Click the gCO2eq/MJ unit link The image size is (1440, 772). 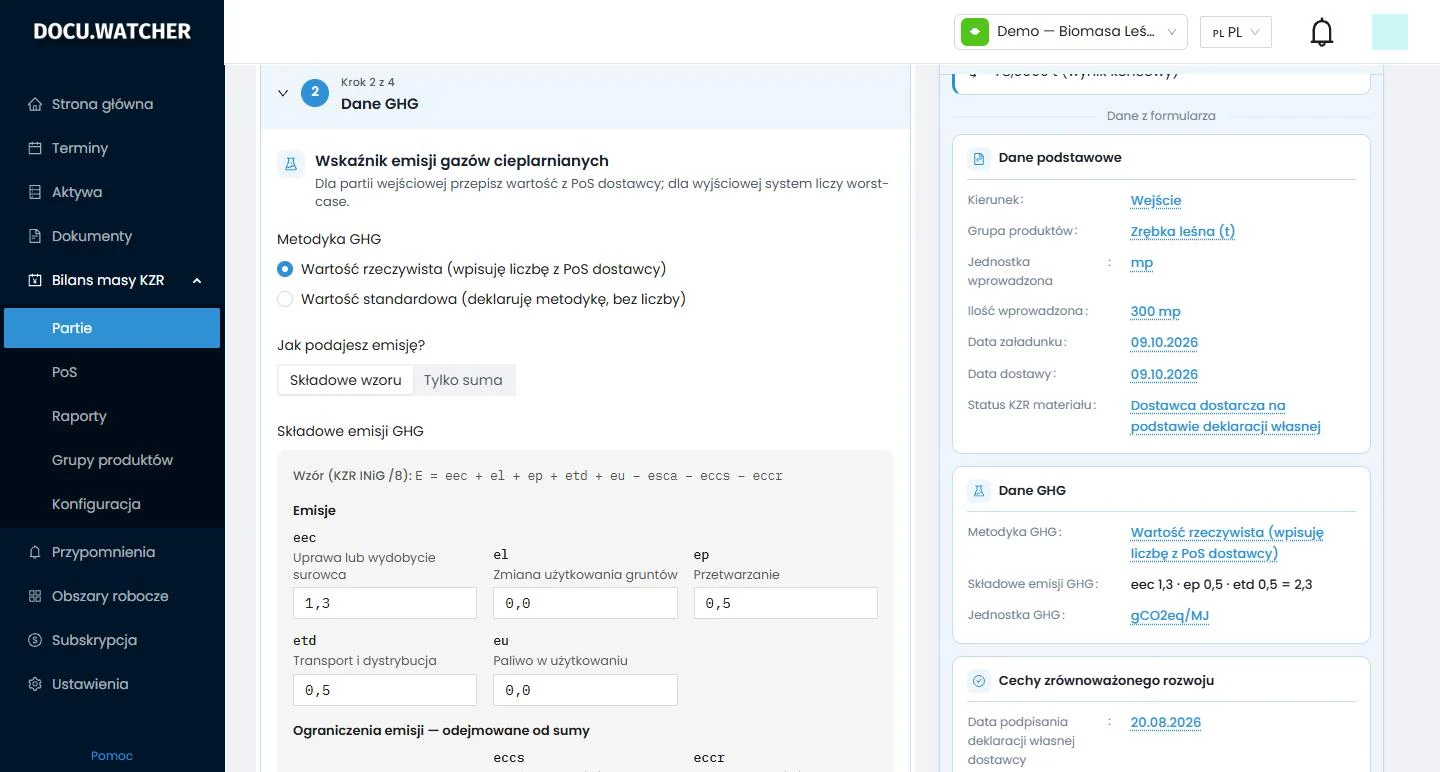[x=1170, y=615]
